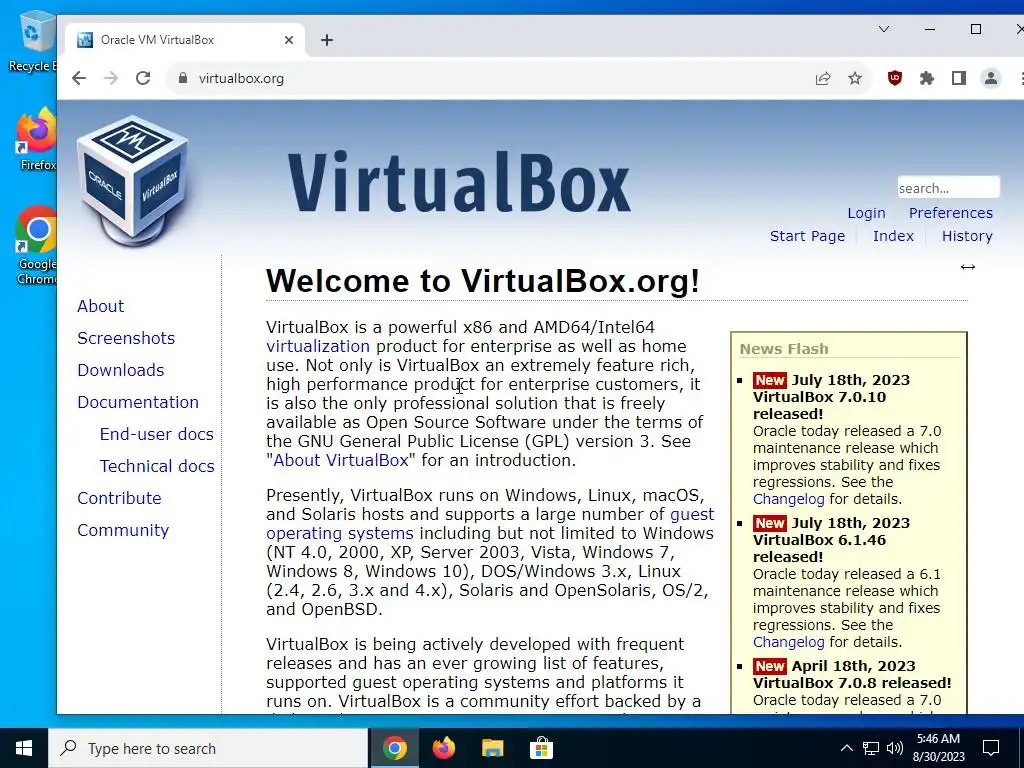The width and height of the screenshot is (1024, 768).
Task: Open Community in the sidebar
Action: point(123,530)
